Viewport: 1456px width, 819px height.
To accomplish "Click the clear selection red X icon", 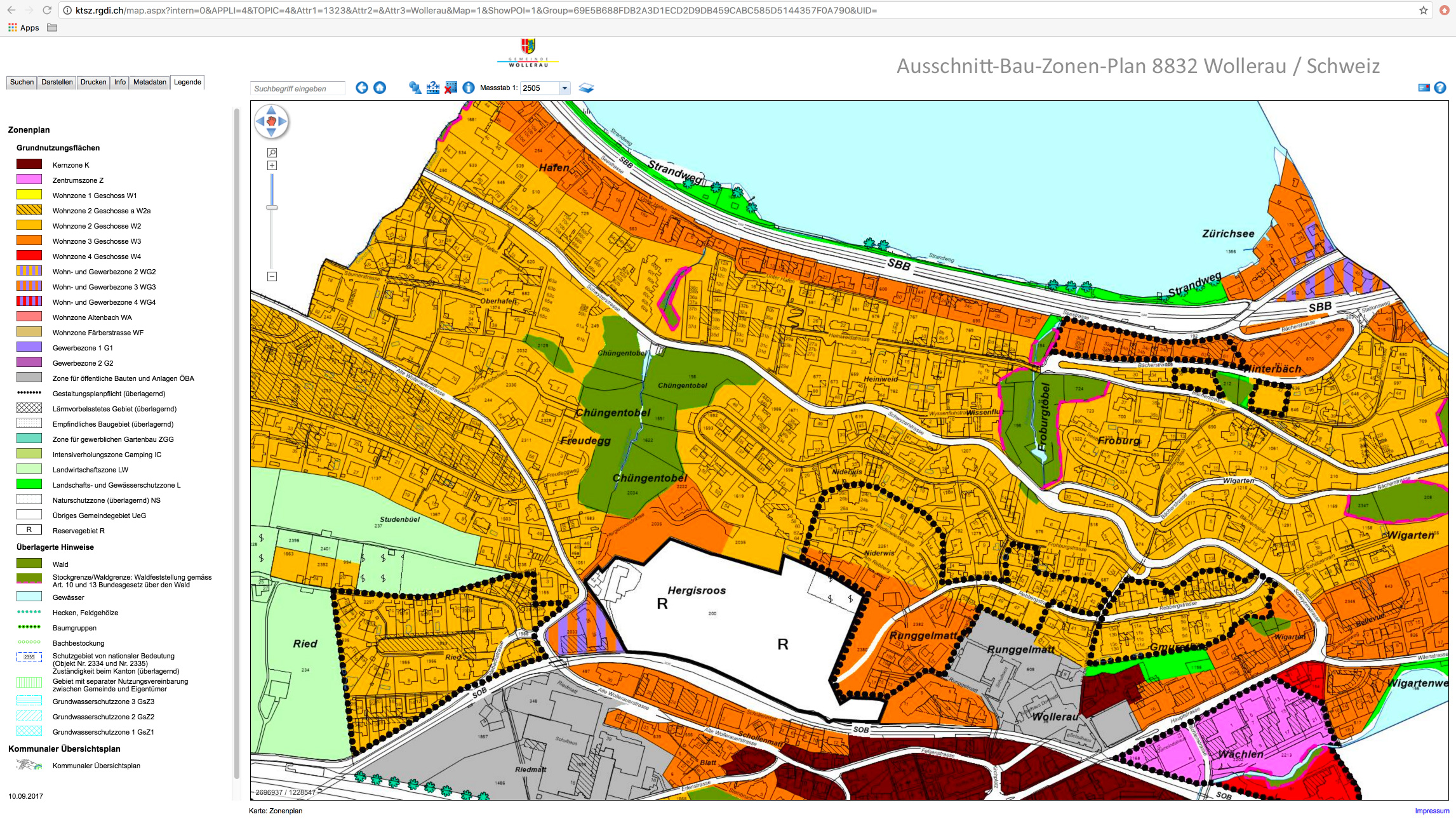I will (451, 88).
